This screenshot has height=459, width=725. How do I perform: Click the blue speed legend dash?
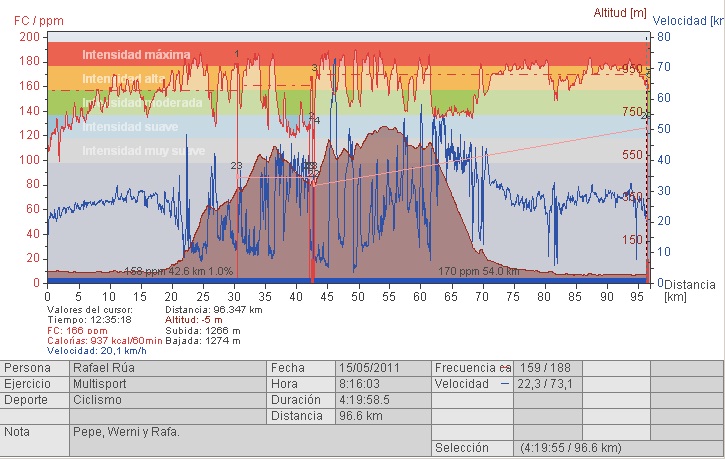point(505,384)
